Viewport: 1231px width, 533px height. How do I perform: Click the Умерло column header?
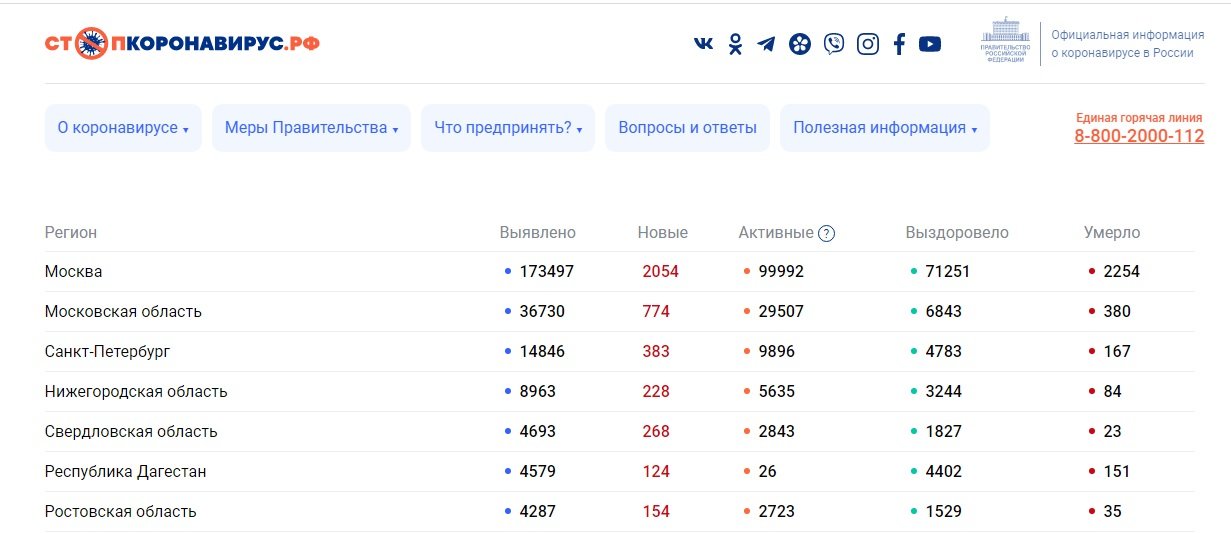tap(1112, 232)
